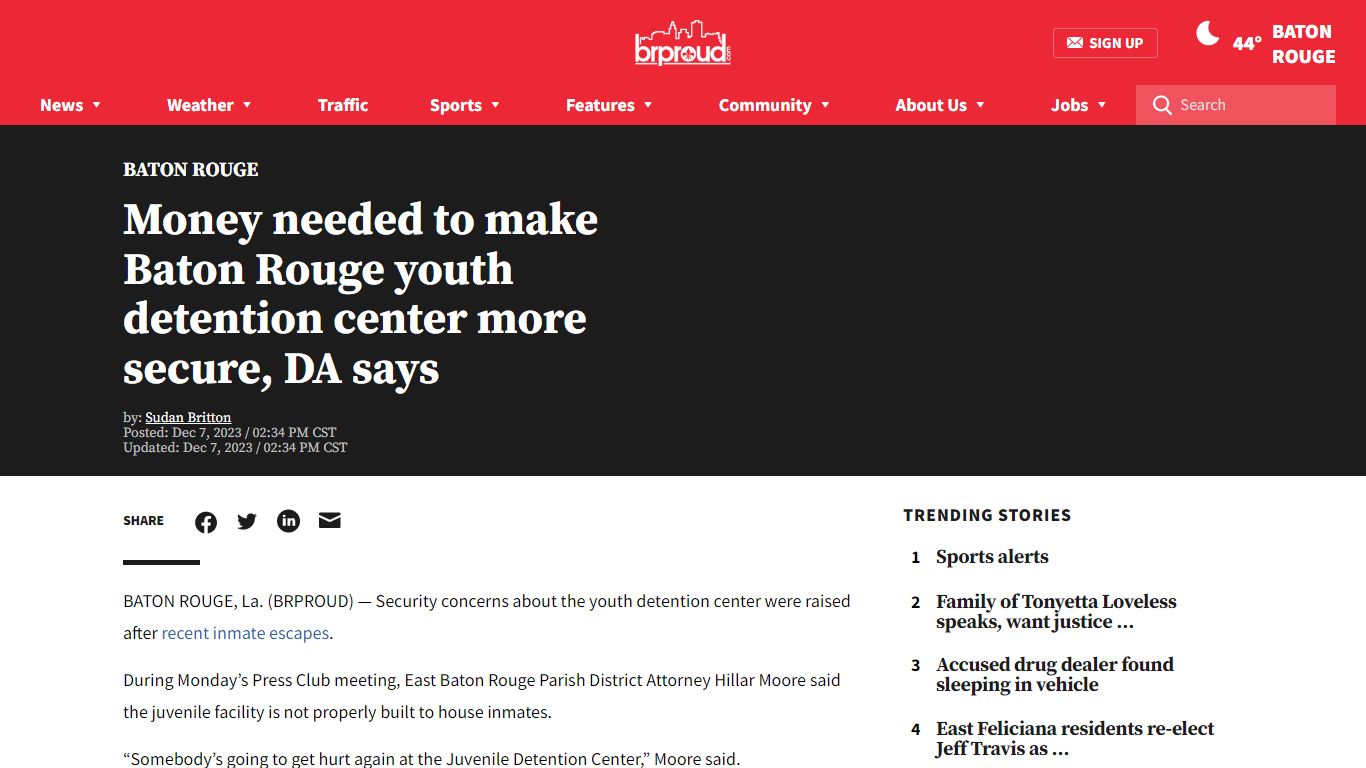This screenshot has width=1366, height=768.
Task: Expand the News menu arrow
Action: click(97, 105)
